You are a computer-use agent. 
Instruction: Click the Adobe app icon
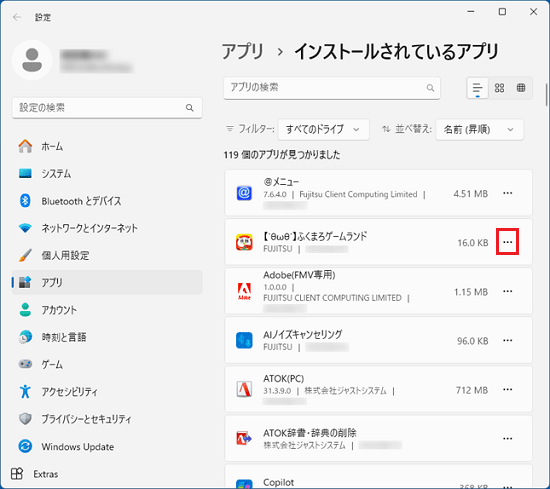coord(244,291)
